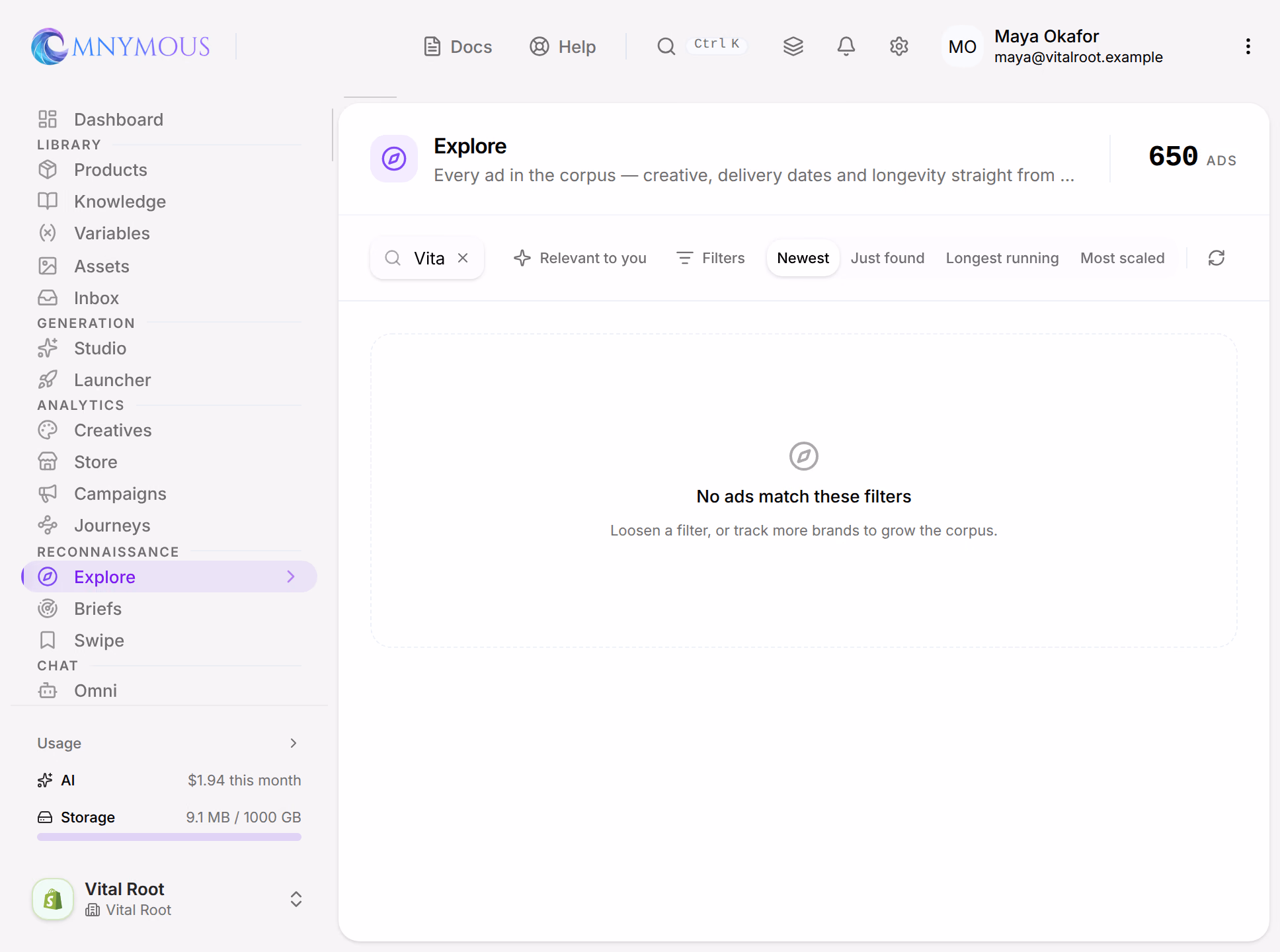Image resolution: width=1280 pixels, height=952 pixels.
Task: Sort by Longest running
Action: coord(1002,258)
